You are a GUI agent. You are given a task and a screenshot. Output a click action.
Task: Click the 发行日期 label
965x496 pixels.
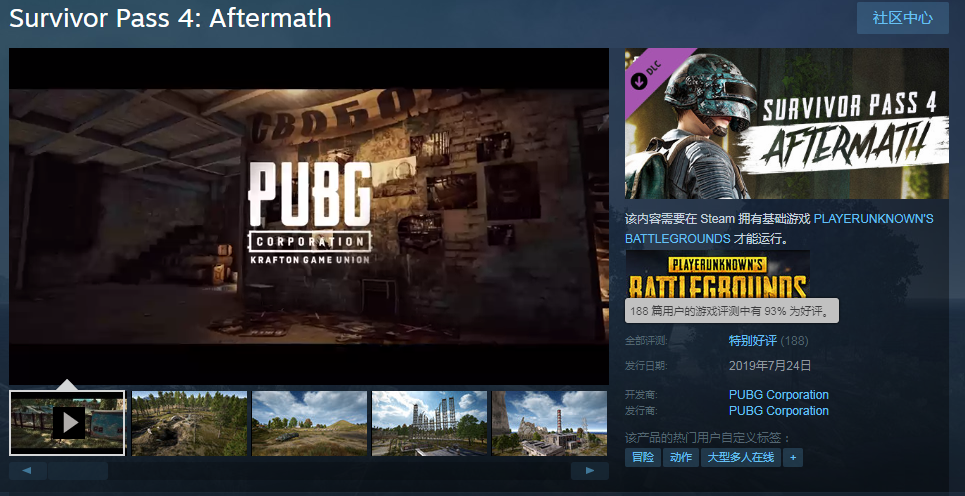tap(646, 366)
